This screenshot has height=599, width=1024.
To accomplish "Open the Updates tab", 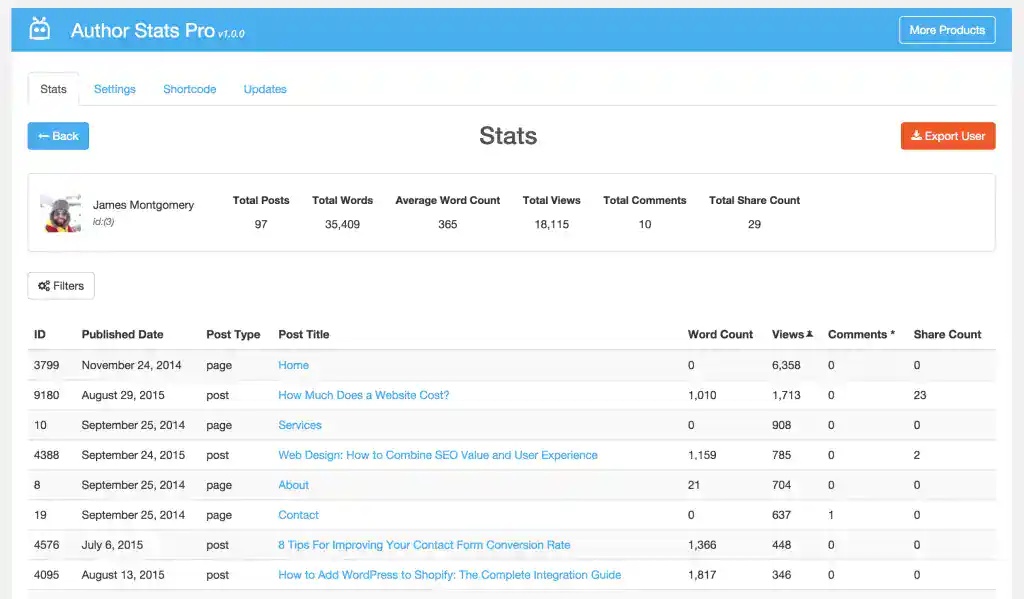I will click(x=265, y=89).
